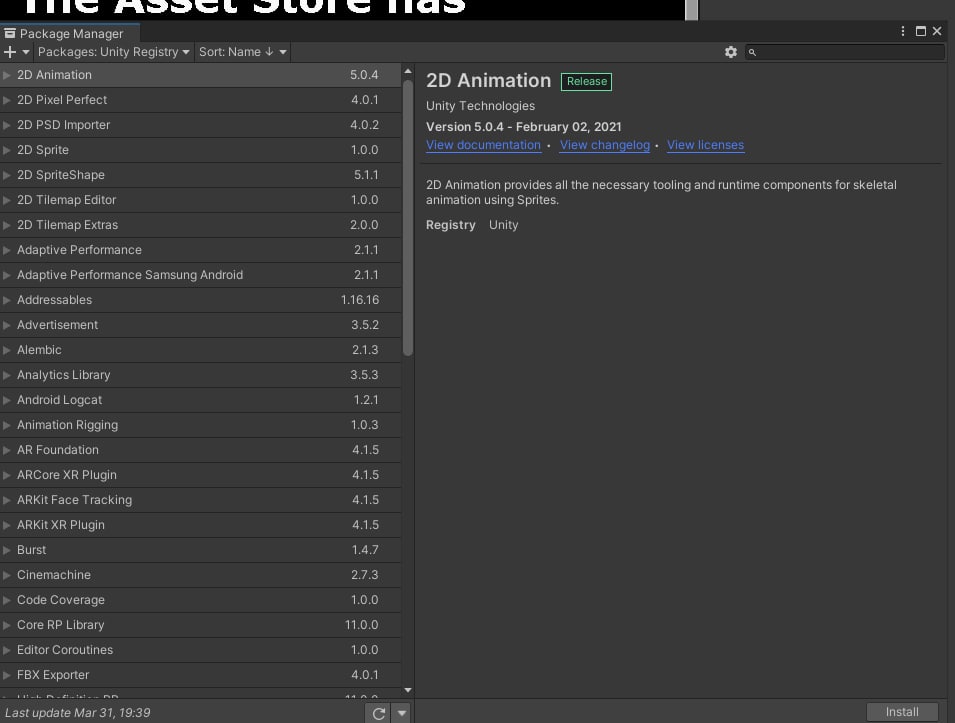Image resolution: width=955 pixels, height=723 pixels.
Task: Open the View documentation link
Action: pos(483,145)
